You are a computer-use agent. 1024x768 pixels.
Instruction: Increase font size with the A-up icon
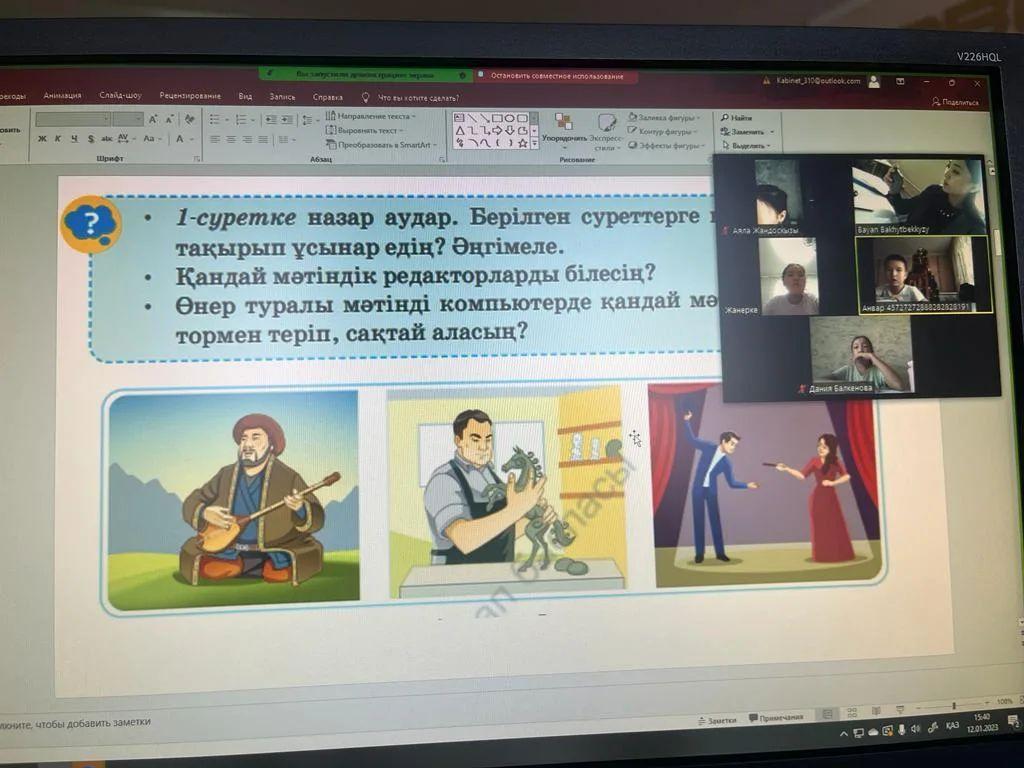153,120
